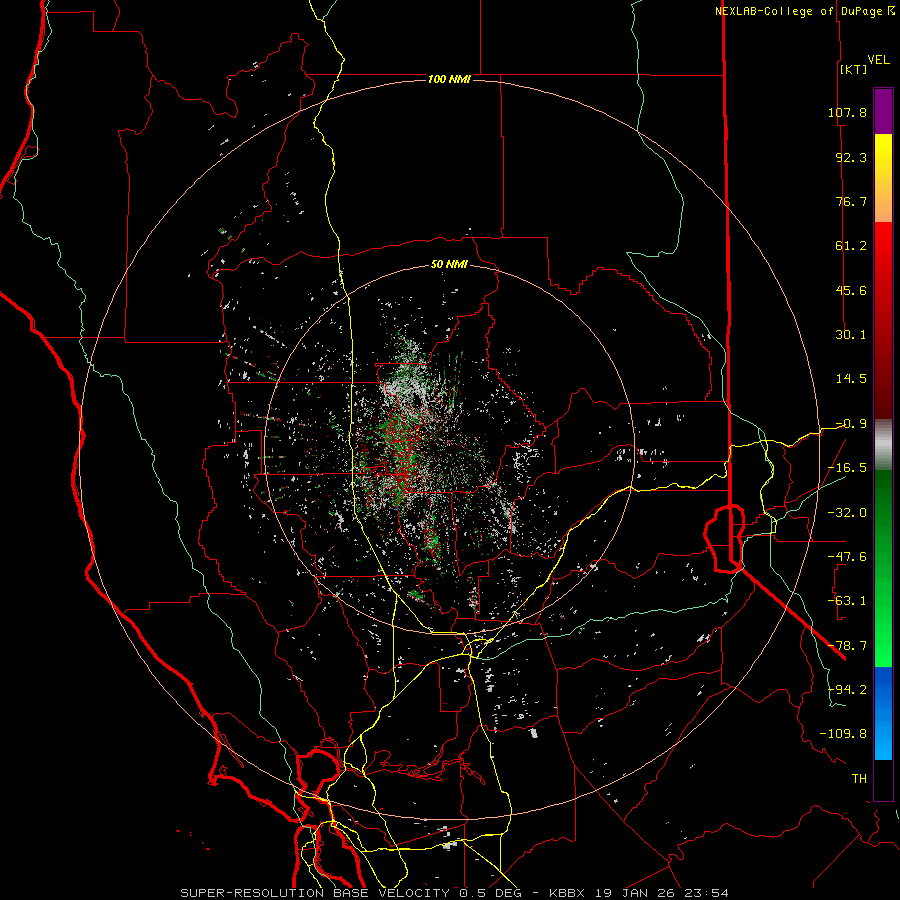Click the [KT] units label
Viewport: 900px width, 900px height.
[853, 69]
